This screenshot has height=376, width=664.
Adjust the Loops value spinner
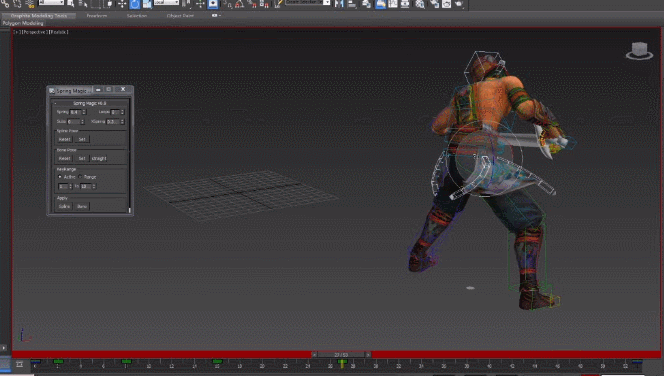pos(122,112)
